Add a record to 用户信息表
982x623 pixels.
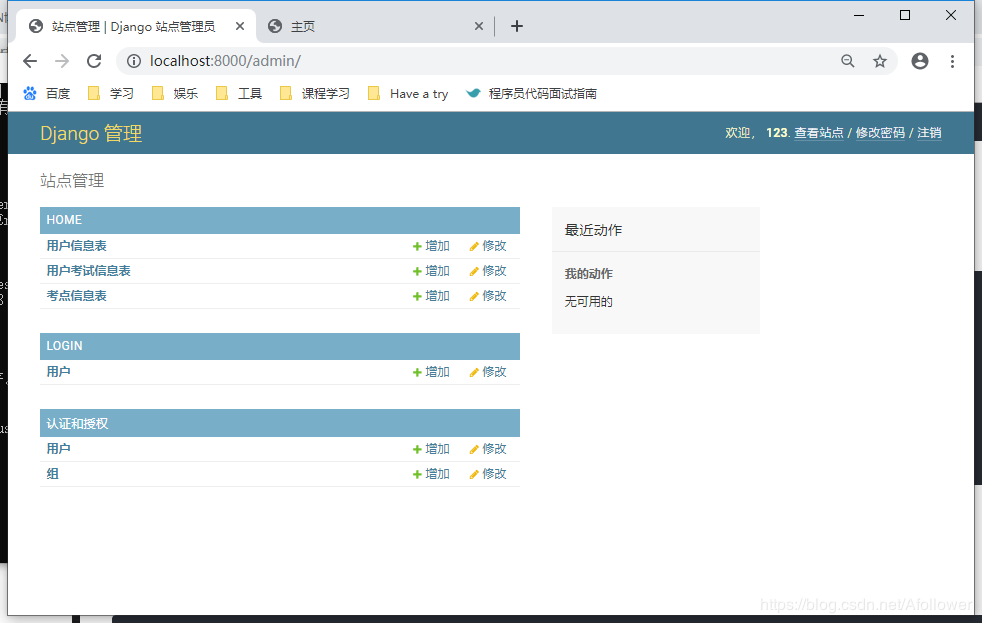tap(431, 246)
